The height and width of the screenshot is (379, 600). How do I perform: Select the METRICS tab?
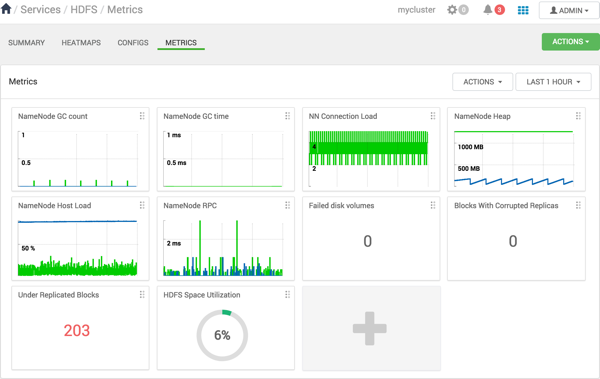181,42
